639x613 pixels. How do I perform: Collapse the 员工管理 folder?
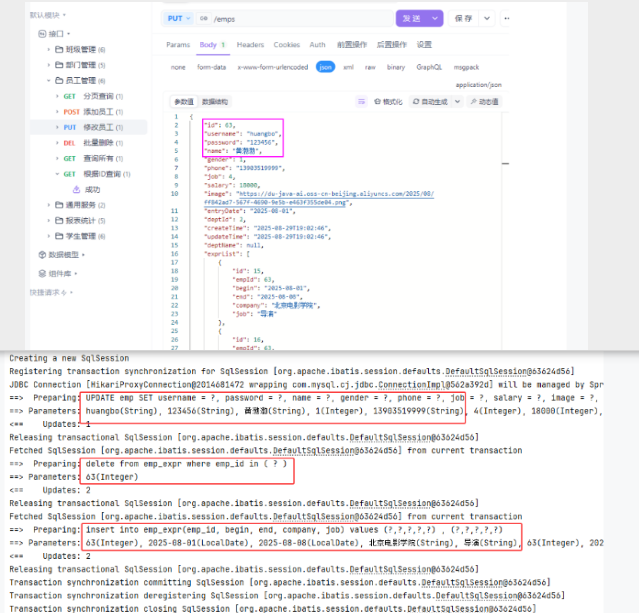tap(49, 80)
